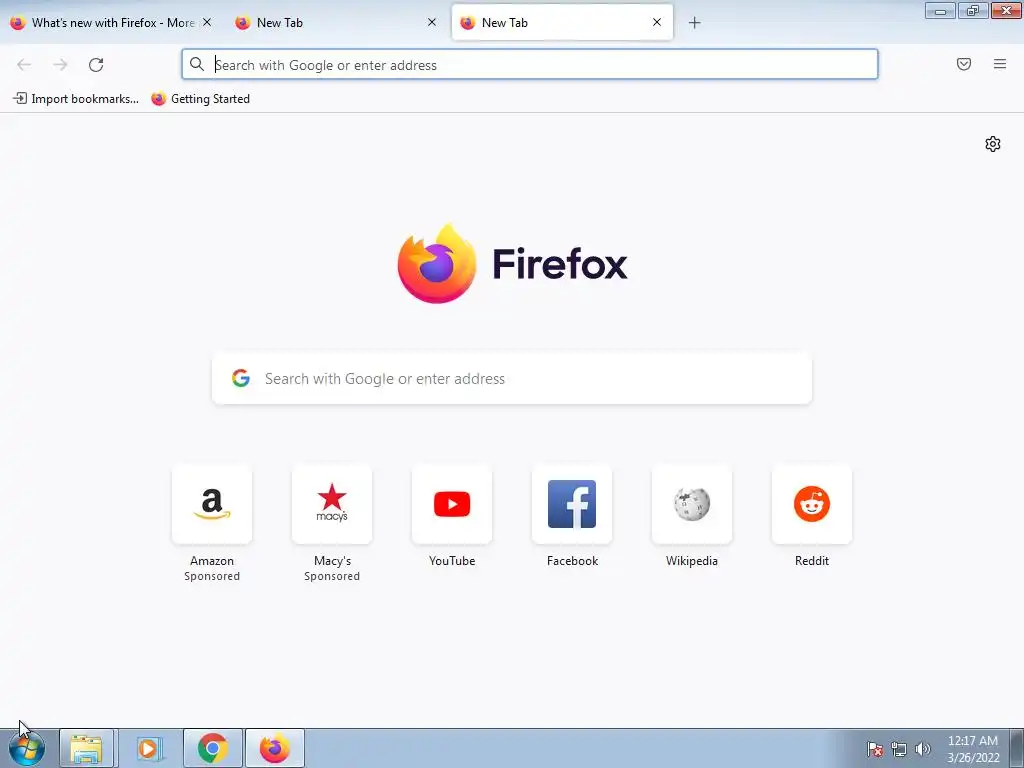
Task: Open the Windows Start menu
Action: [x=27, y=748]
